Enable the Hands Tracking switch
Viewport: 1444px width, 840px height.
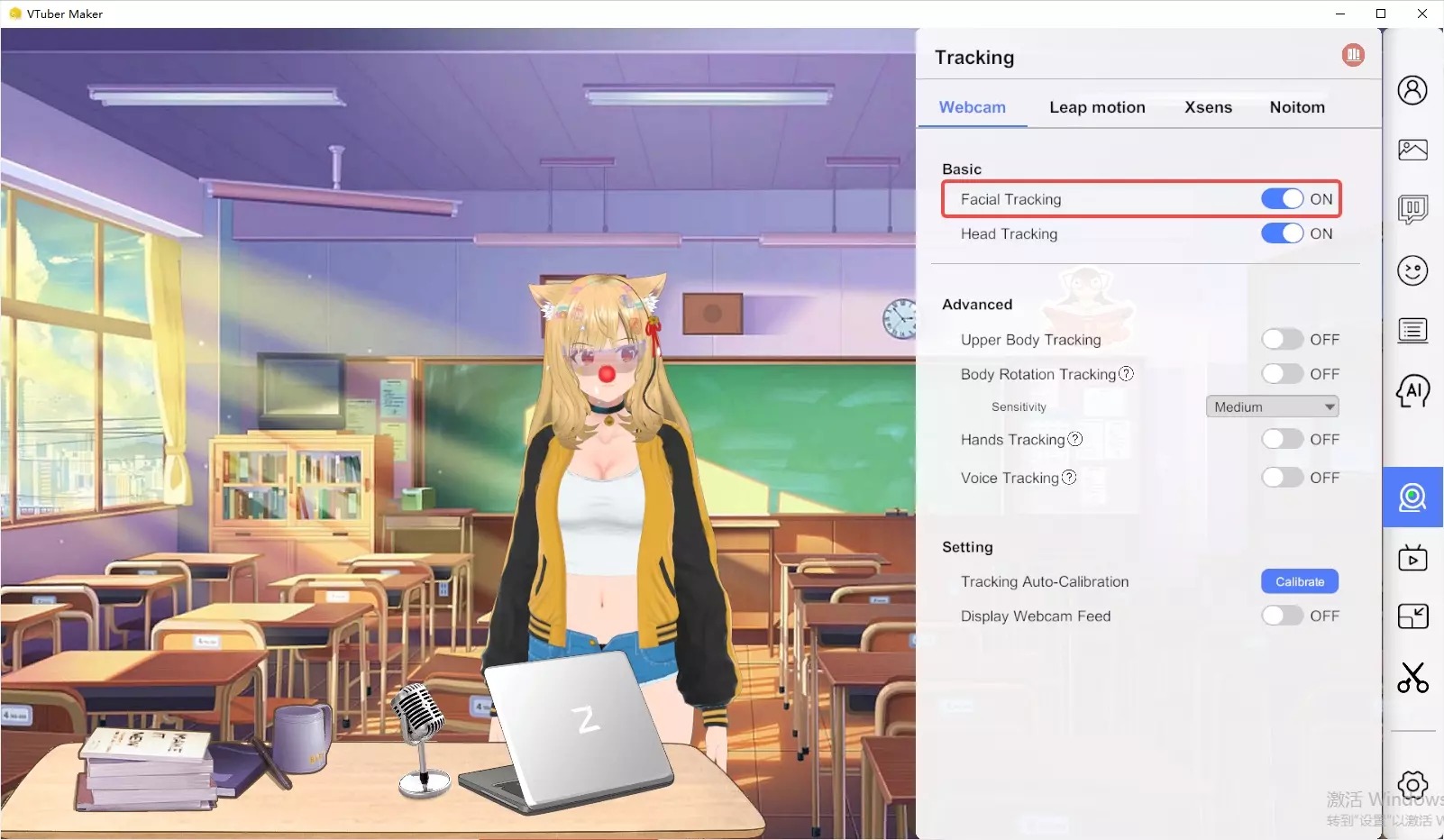(1282, 439)
